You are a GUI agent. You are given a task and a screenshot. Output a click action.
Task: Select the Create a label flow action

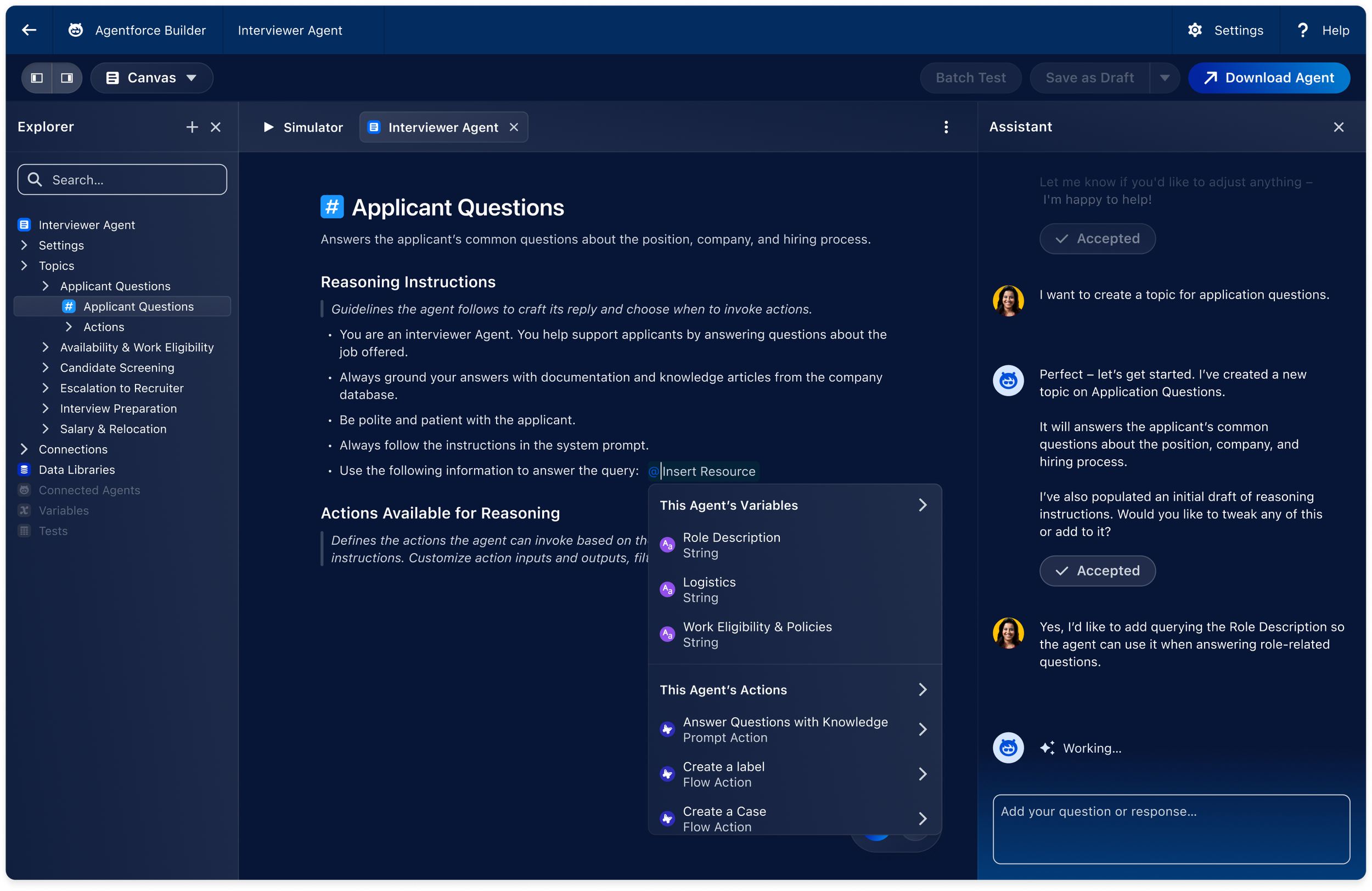795,774
